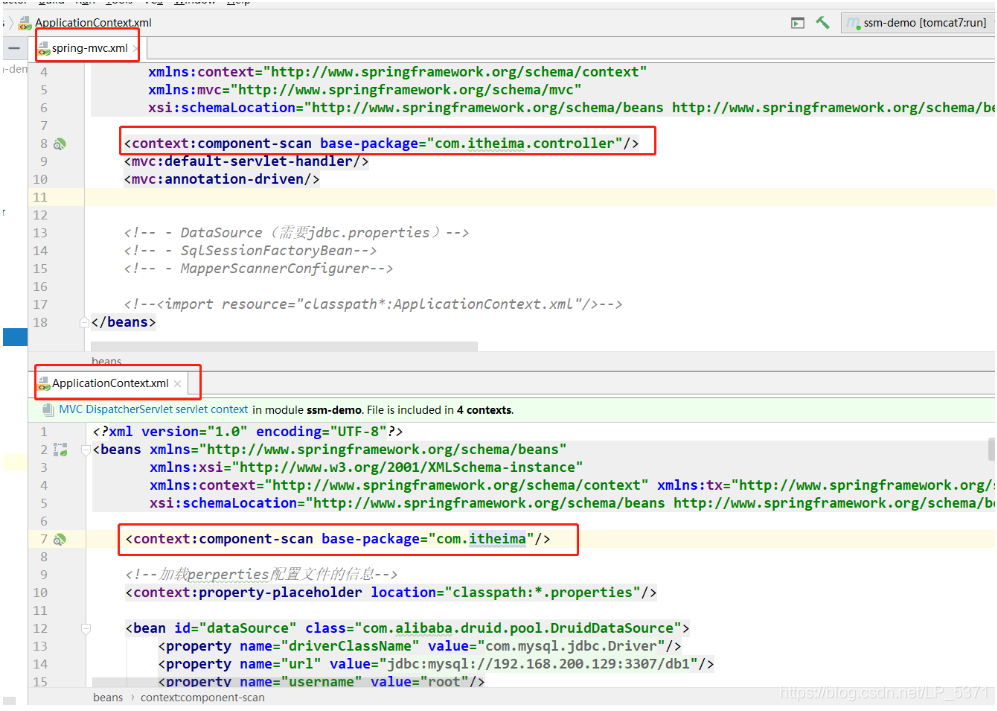Click the file icon on the ApplicationContext.xml tab
The width and height of the screenshot is (997, 711).
point(44,384)
